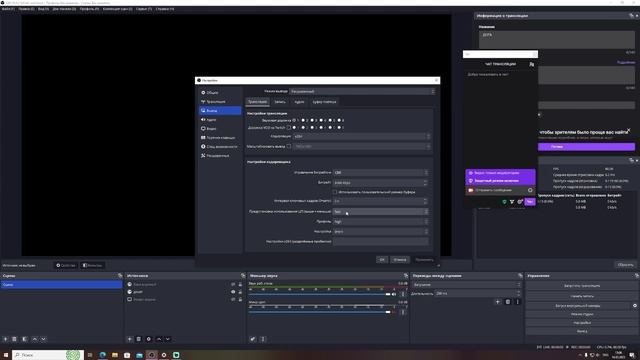Adjust keyframe interval stepper

(x=425, y=201)
